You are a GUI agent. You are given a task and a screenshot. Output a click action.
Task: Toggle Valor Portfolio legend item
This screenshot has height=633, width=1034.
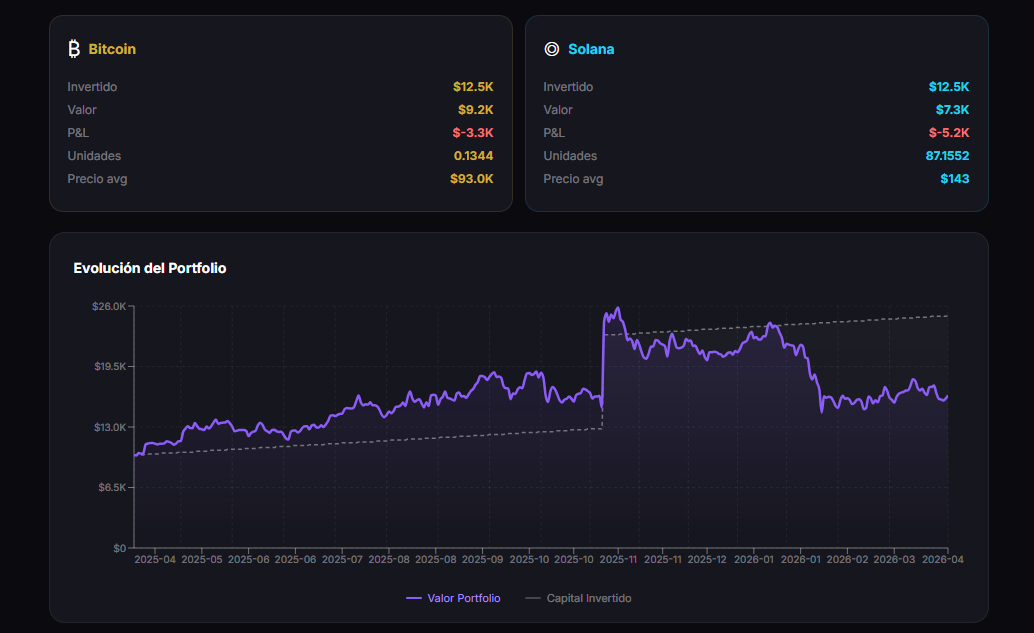point(453,598)
